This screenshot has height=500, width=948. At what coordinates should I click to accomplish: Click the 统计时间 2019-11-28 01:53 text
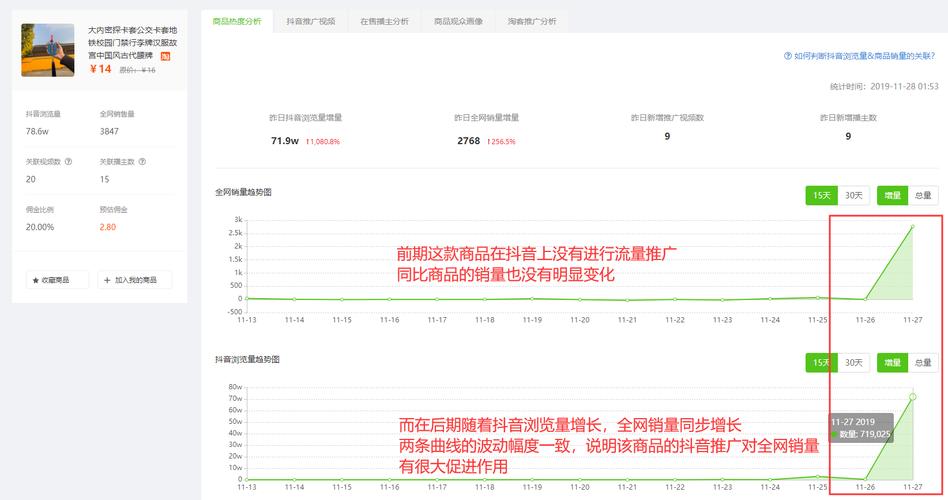tap(884, 86)
